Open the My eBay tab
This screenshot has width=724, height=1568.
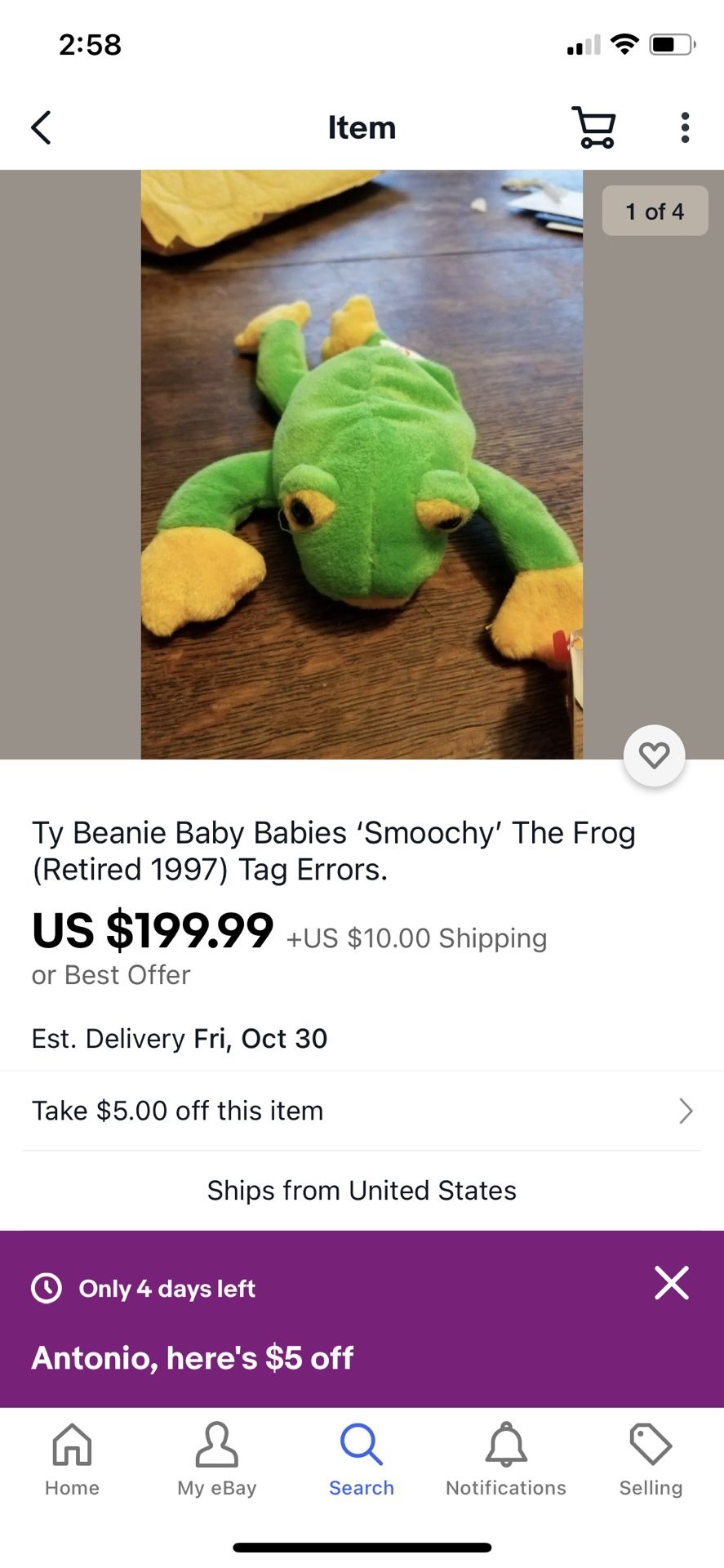[x=216, y=1459]
